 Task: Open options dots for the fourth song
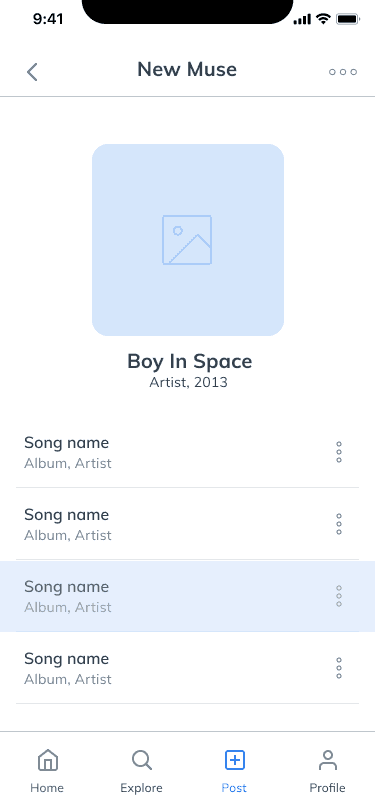pos(339,668)
